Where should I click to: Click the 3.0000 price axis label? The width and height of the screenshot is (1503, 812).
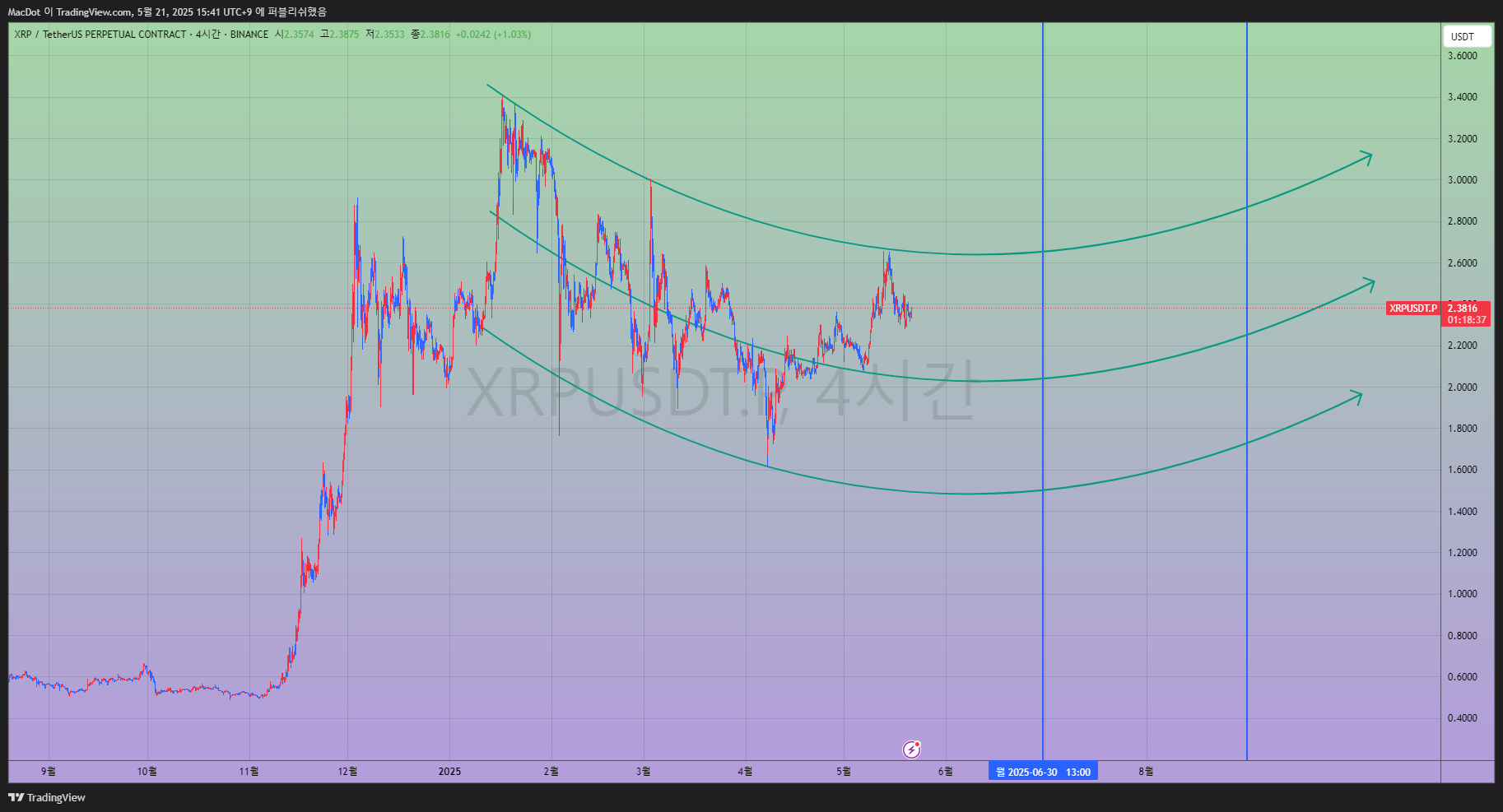coord(1463,180)
